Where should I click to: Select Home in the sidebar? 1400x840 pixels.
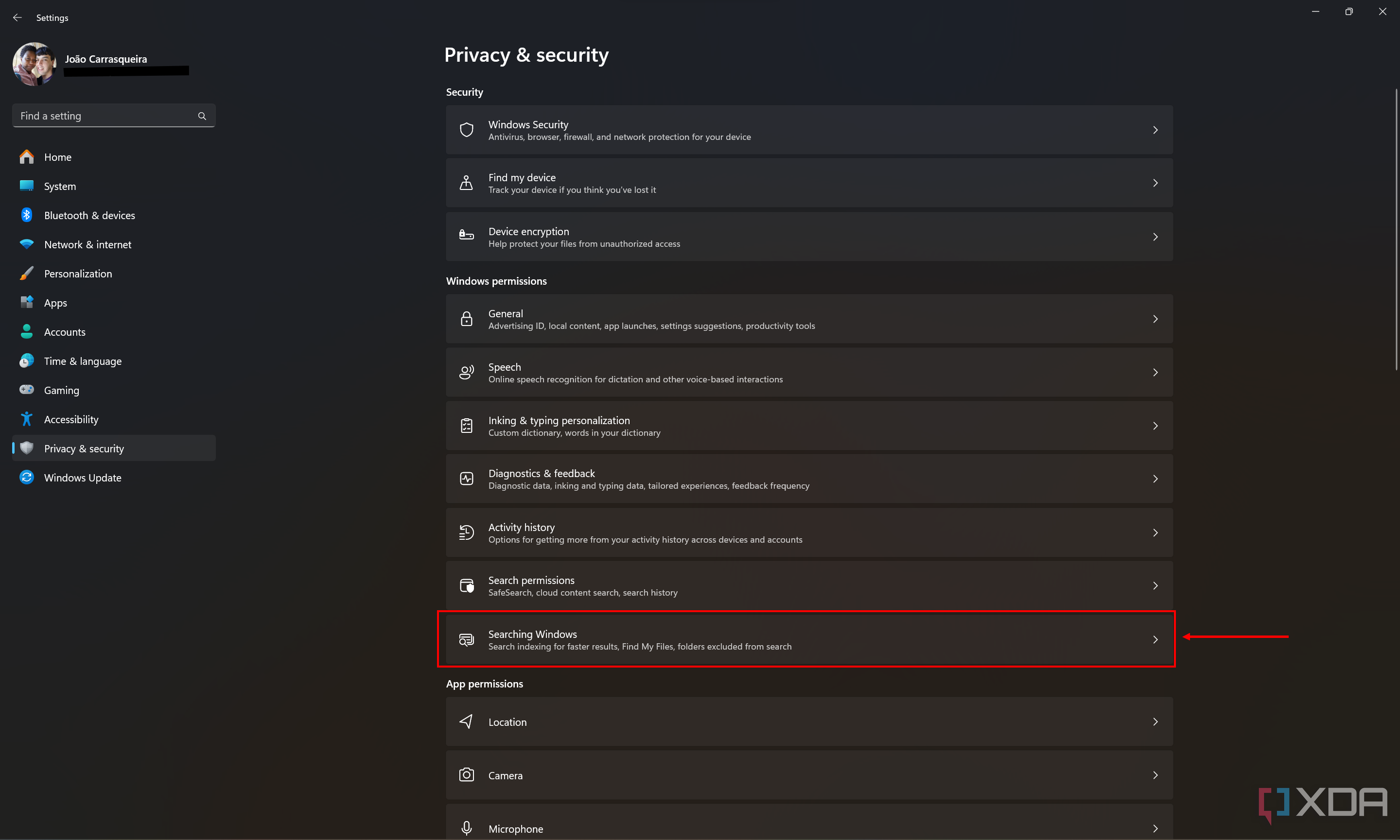114,157
